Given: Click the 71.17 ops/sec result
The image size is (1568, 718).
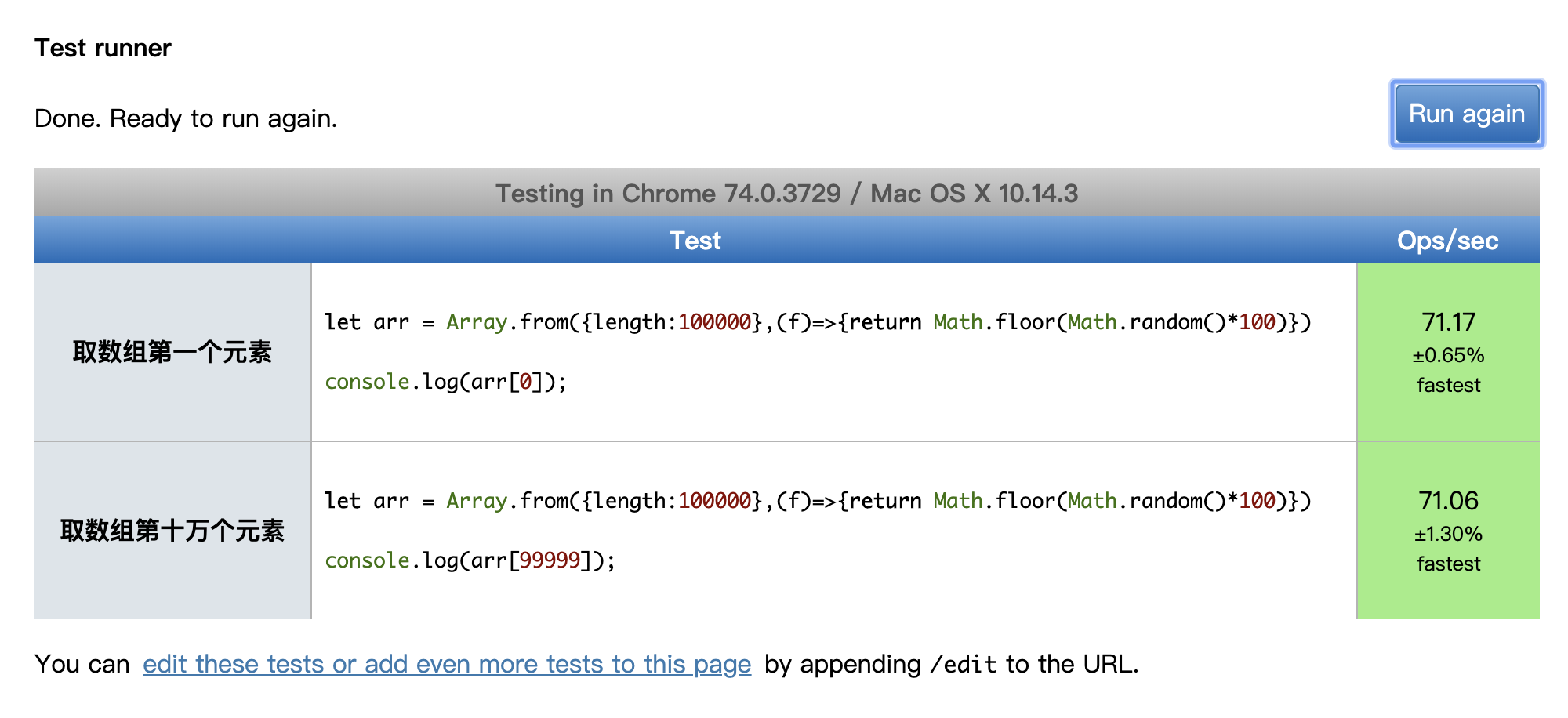Looking at the screenshot, I should tap(1448, 322).
